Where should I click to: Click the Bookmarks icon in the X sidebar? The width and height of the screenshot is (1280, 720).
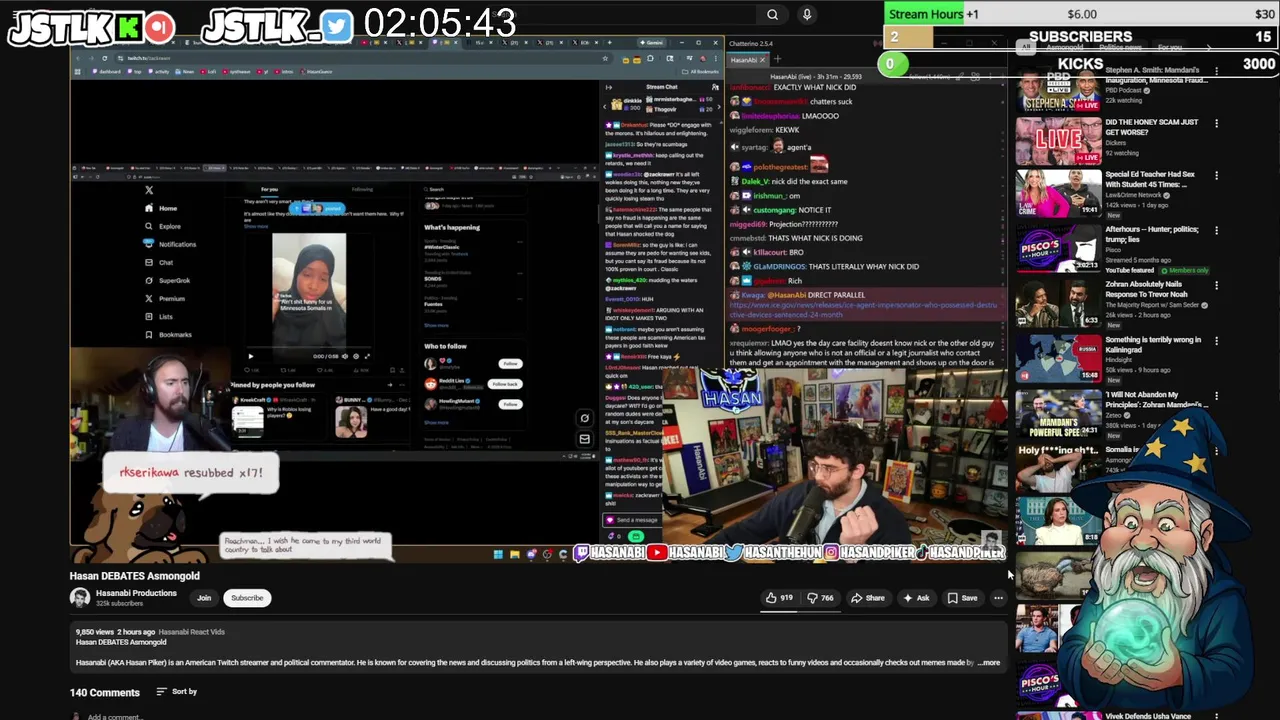click(x=149, y=334)
